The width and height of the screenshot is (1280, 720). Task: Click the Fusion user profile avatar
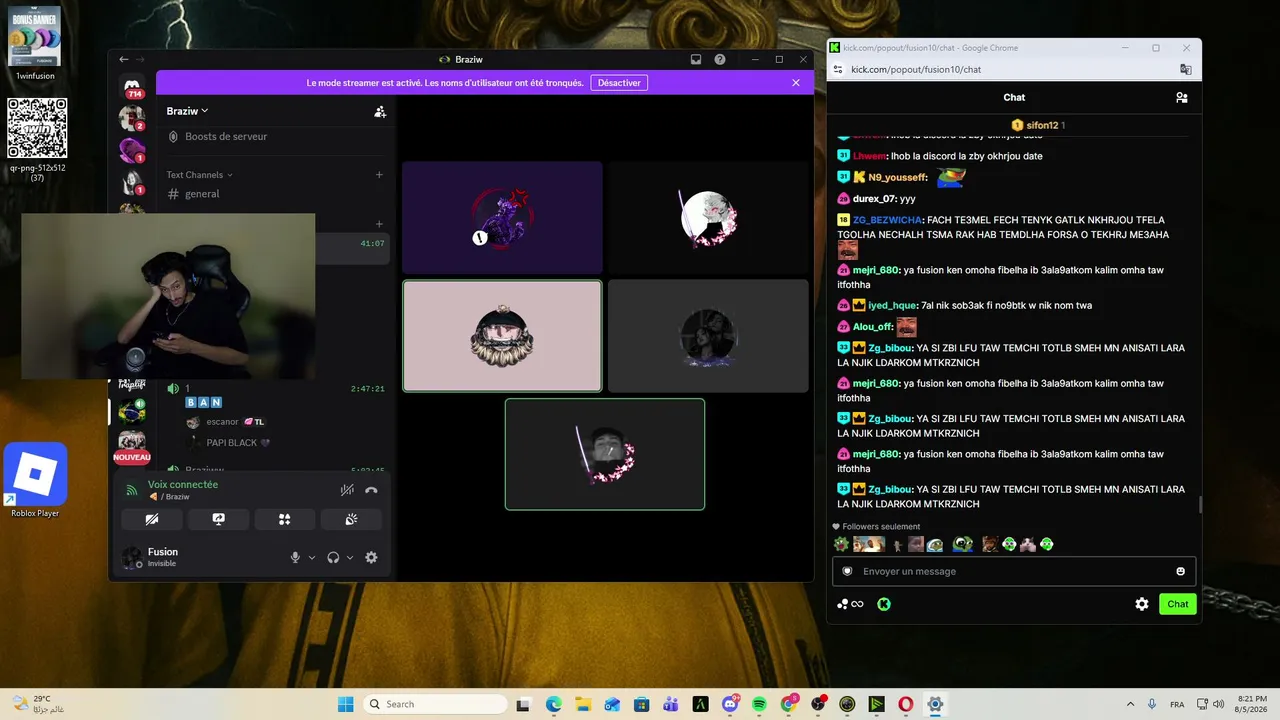click(132, 557)
